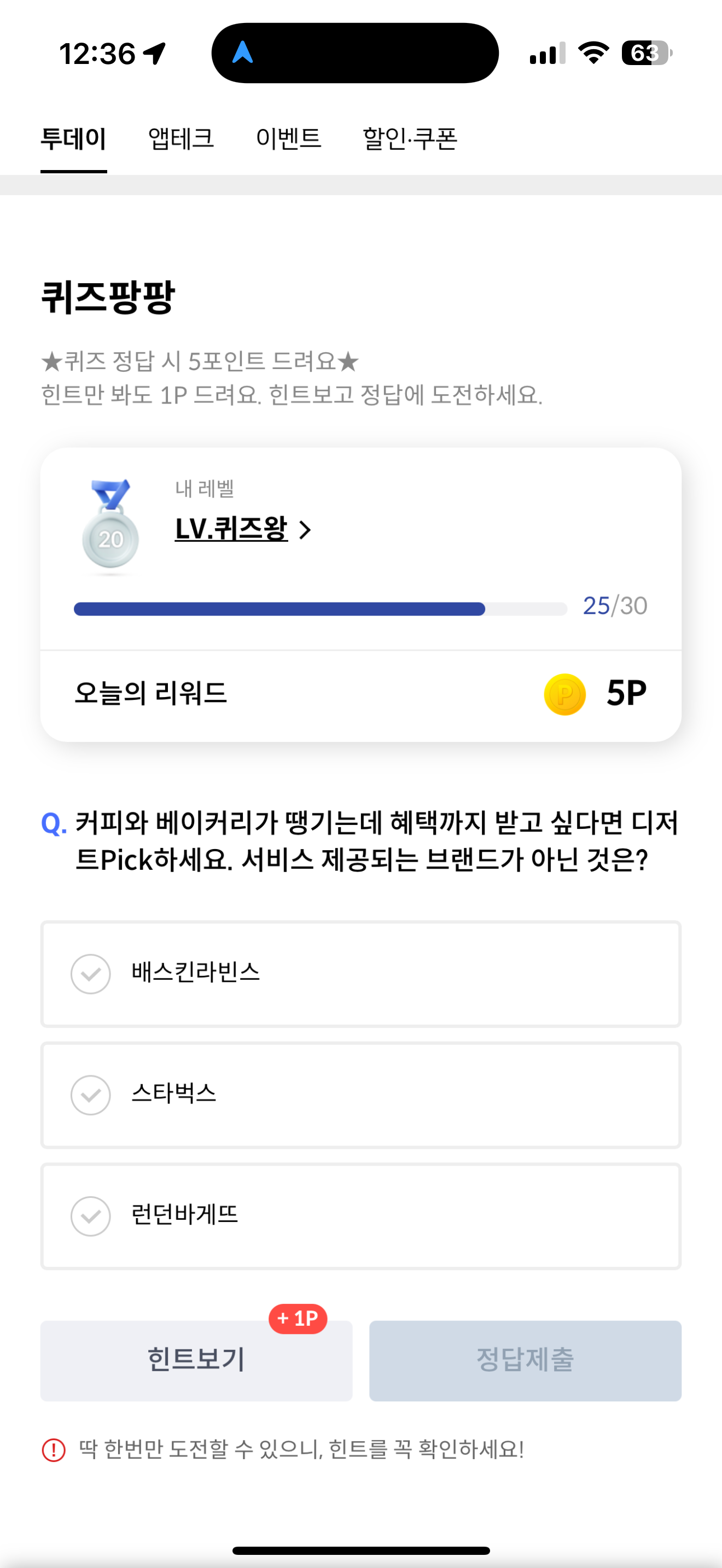Viewport: 722px width, 1568px height.
Task: Open the LV.퀴즈왕 level link
Action: 231,528
